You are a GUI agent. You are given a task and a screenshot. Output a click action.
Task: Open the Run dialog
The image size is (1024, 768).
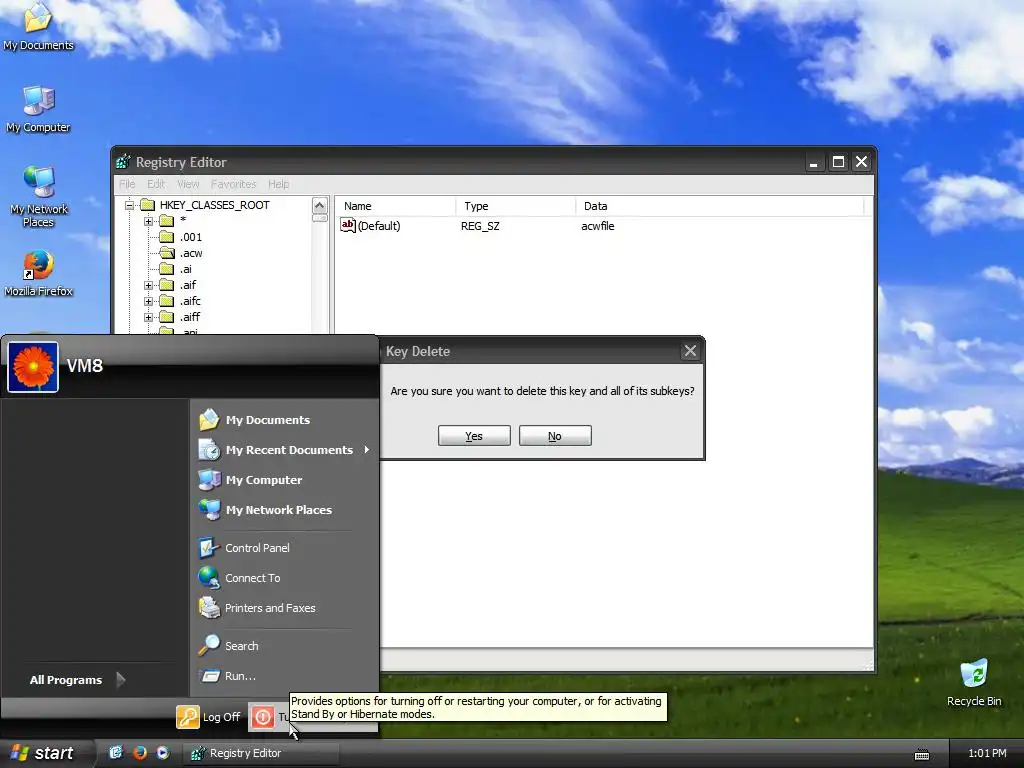tap(227, 676)
